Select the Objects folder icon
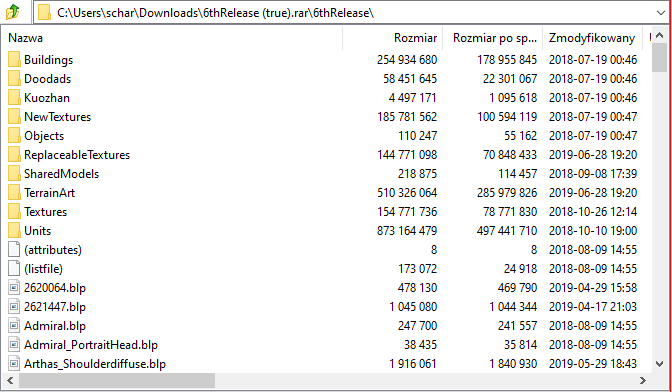This screenshot has height=392, width=672. click(x=14, y=135)
